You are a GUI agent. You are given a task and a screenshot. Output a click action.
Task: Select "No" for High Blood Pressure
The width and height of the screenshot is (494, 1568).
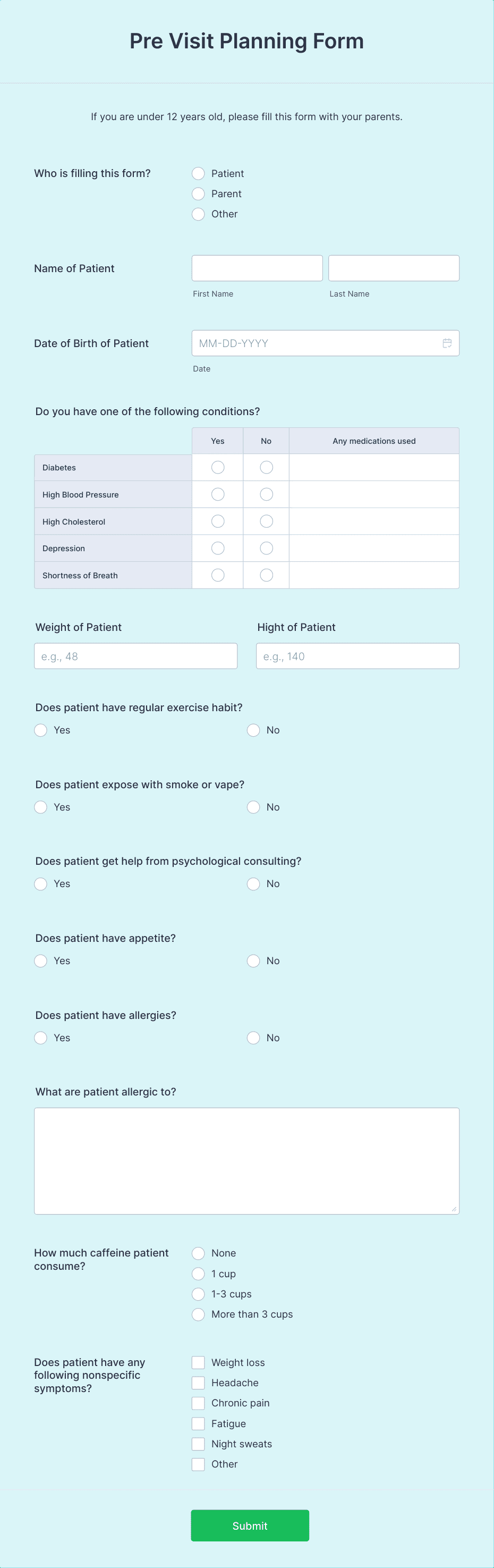(266, 494)
